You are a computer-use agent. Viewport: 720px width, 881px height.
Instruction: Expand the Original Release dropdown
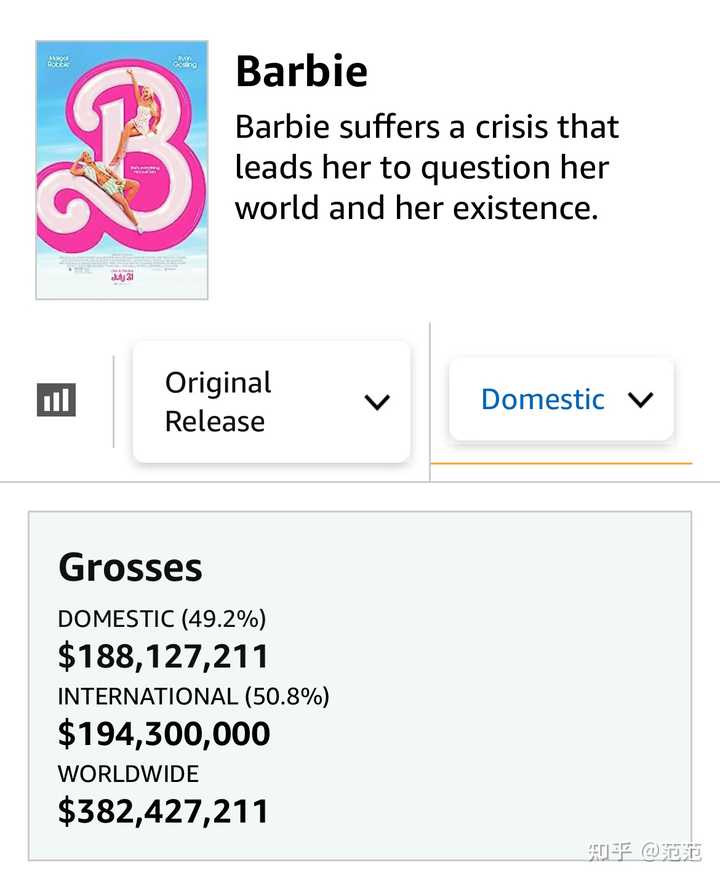coord(271,402)
